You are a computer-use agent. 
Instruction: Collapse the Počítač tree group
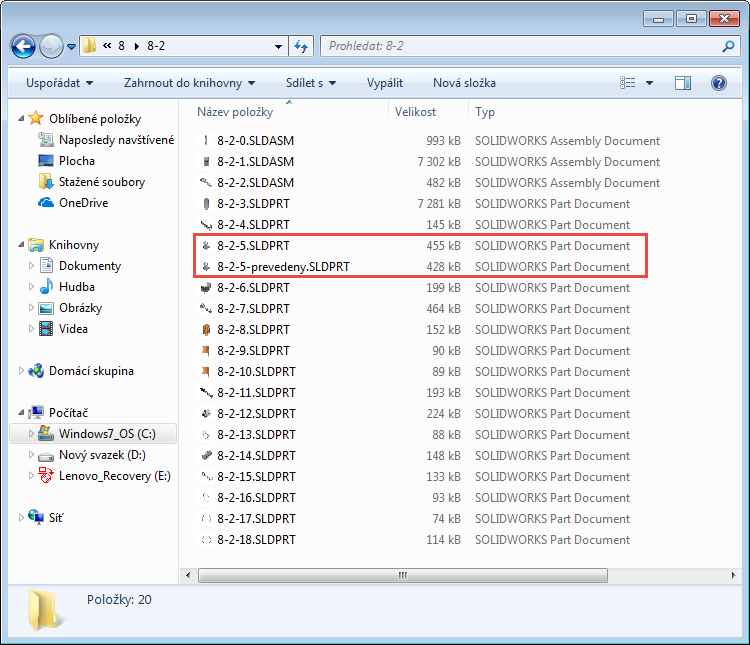(x=21, y=413)
